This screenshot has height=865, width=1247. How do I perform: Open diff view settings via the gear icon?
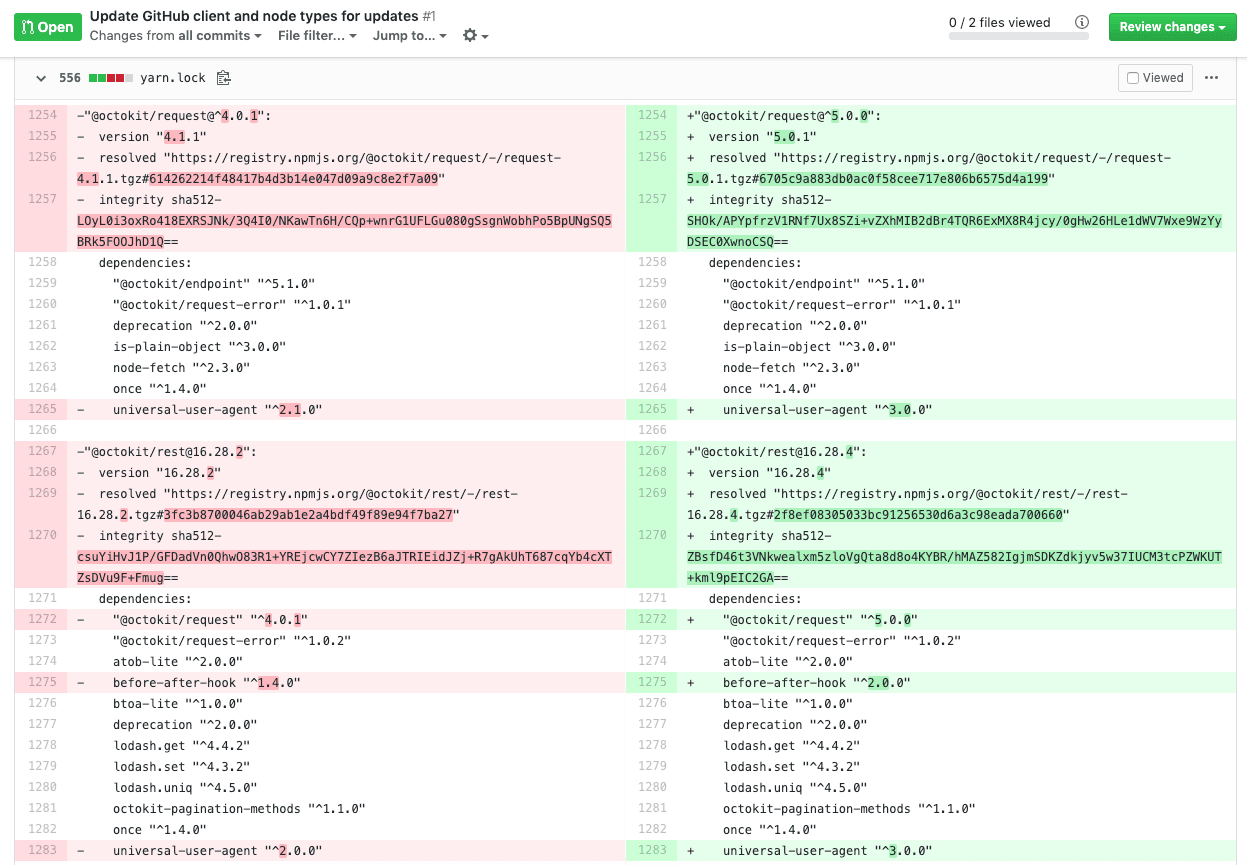[x=470, y=36]
